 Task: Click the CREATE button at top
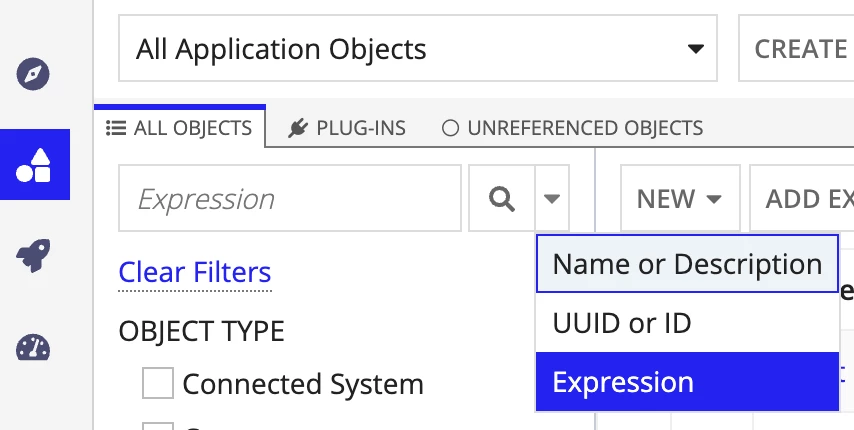(800, 48)
